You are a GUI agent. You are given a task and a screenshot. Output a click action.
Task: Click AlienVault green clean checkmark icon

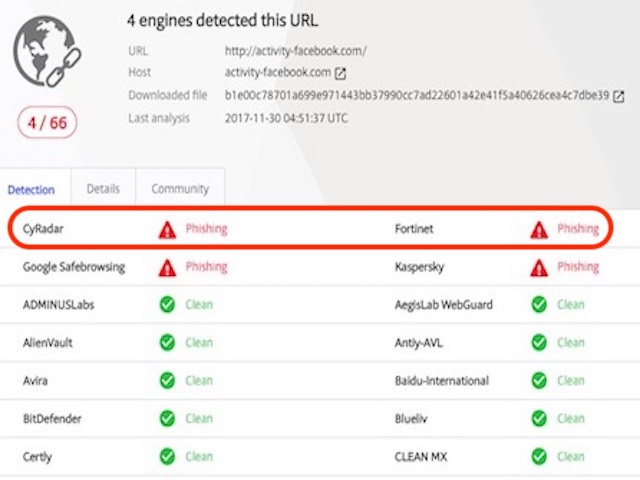coord(167,342)
